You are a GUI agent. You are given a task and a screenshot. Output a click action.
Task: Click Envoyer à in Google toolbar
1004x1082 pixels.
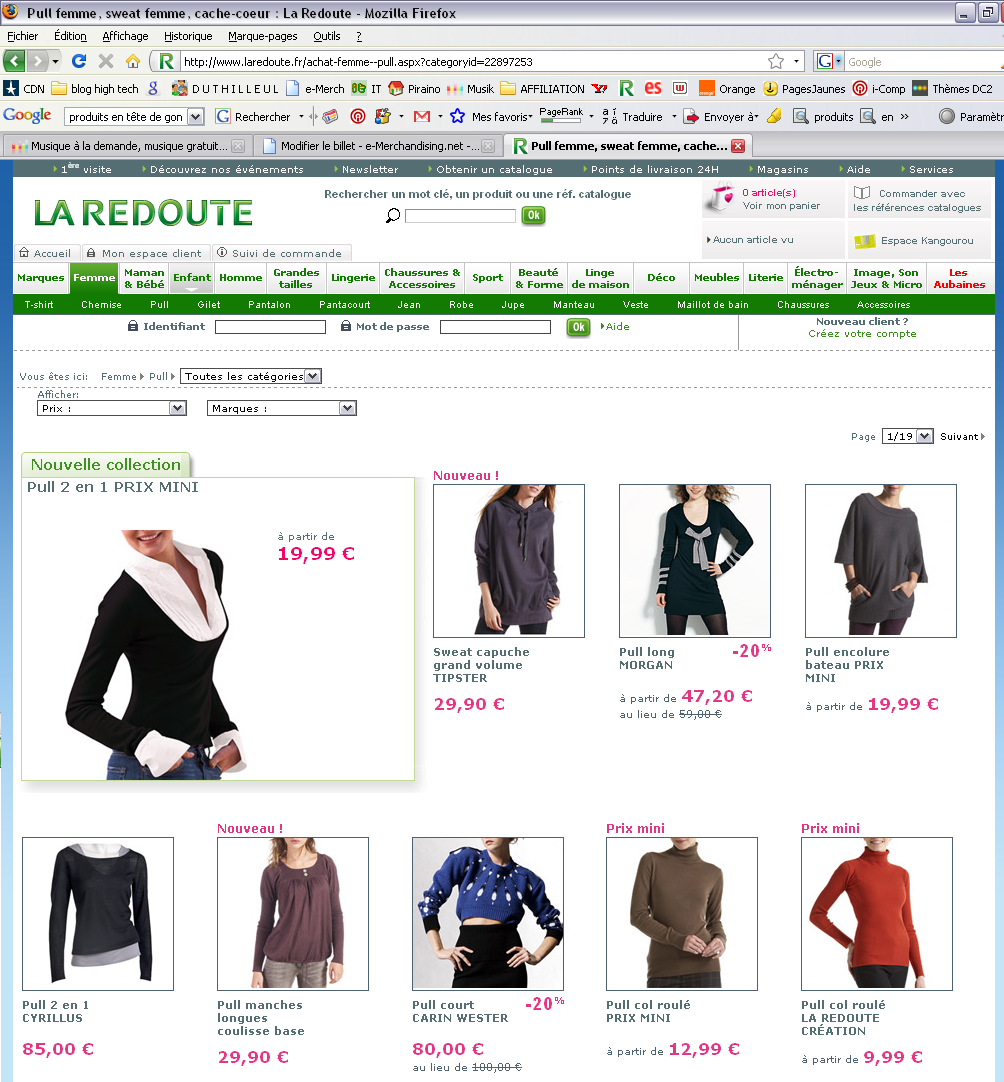[x=720, y=117]
